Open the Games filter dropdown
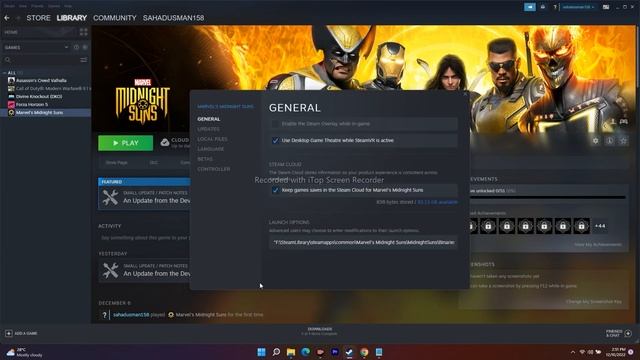This screenshot has width=640, height=360. click(x=36, y=47)
